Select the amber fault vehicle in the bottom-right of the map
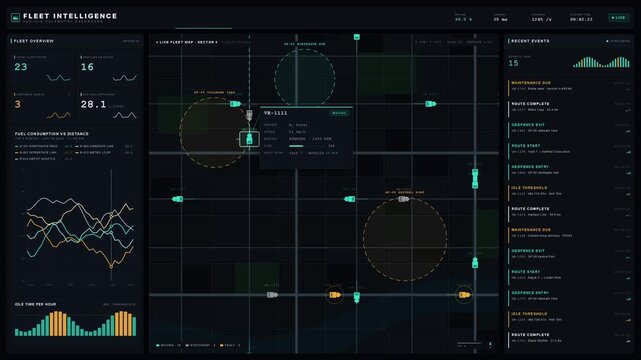The height and width of the screenshot is (360, 641). coord(464,295)
